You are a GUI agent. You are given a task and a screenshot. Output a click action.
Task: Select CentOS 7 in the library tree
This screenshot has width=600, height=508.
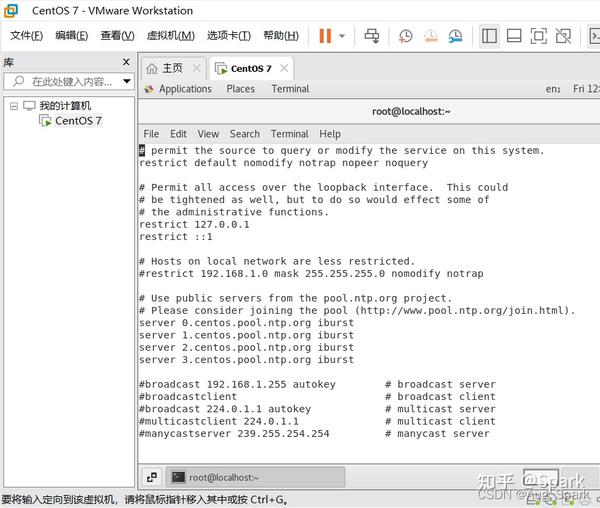[x=78, y=121]
